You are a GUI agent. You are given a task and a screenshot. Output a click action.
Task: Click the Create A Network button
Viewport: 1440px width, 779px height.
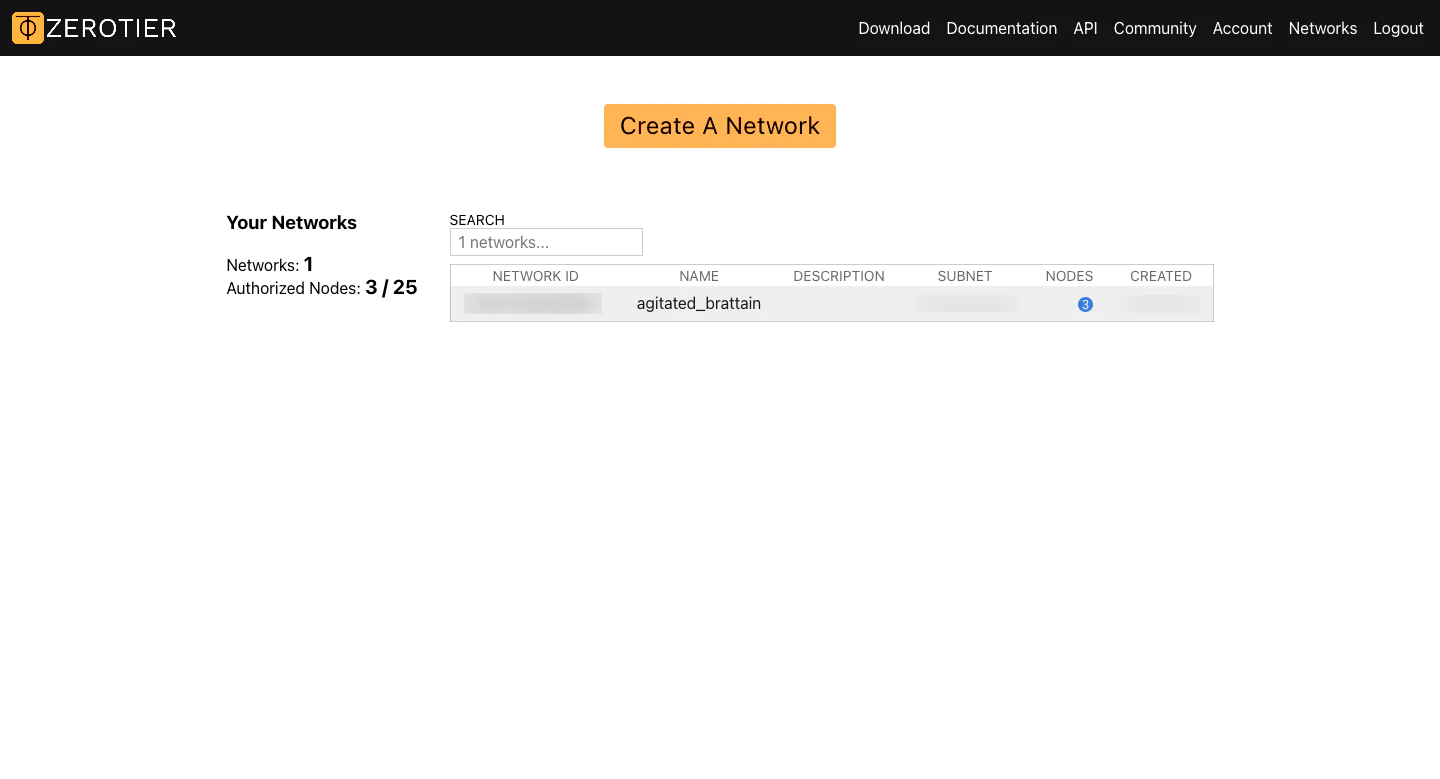[x=720, y=126]
